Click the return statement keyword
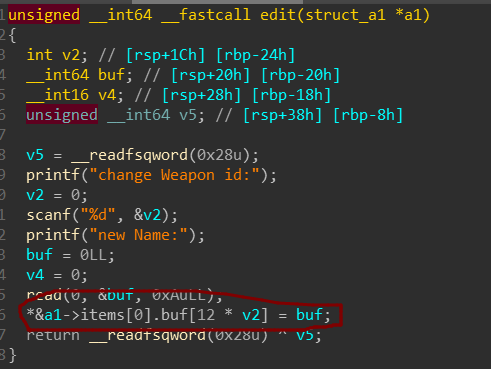 pyautogui.click(x=53, y=335)
